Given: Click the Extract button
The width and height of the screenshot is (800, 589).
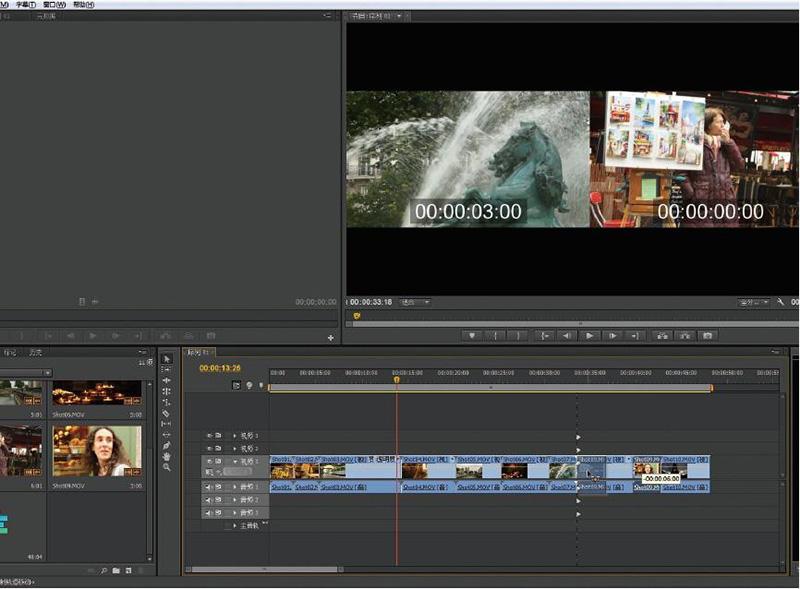Looking at the screenshot, I should click(x=685, y=336).
